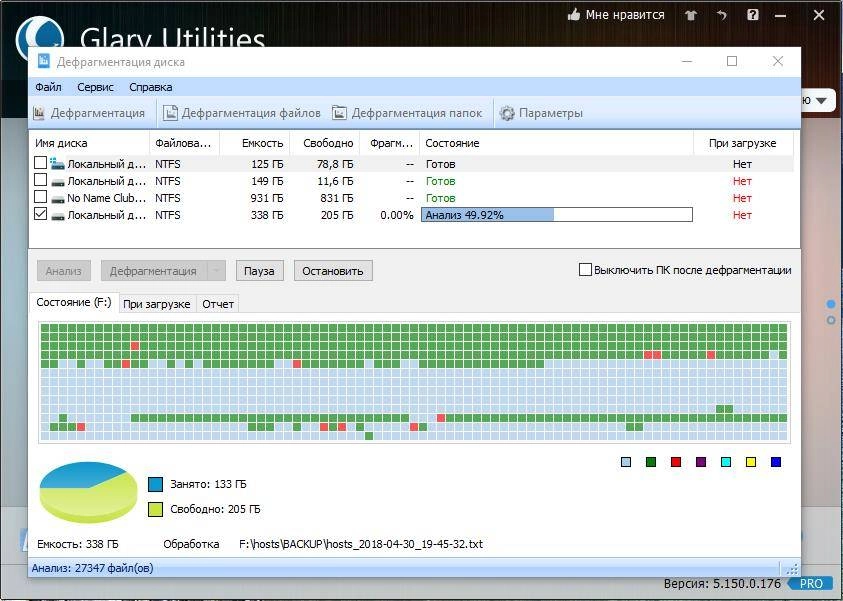Click Анализ: 27347 файл(ов) status text
This screenshot has width=843, height=601.
[x=92, y=568]
